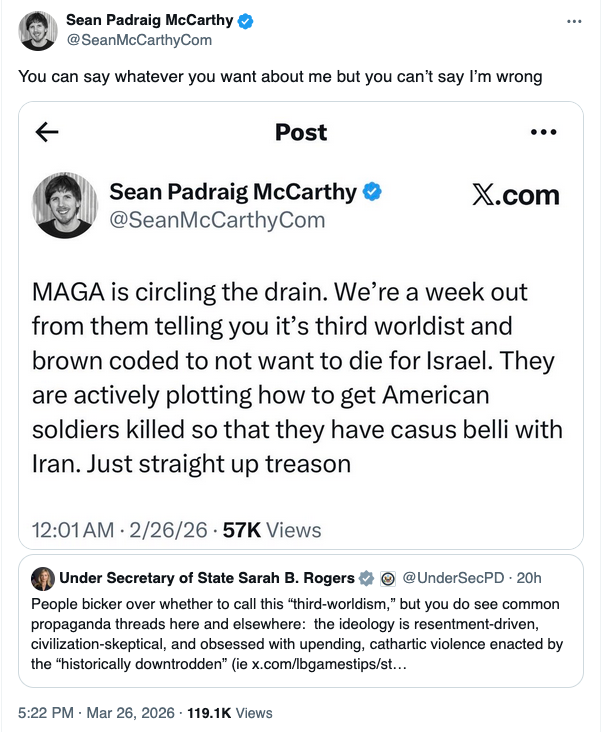Click the Post heading in the embedded screenshot
This screenshot has height=732, width=601.
[301, 132]
